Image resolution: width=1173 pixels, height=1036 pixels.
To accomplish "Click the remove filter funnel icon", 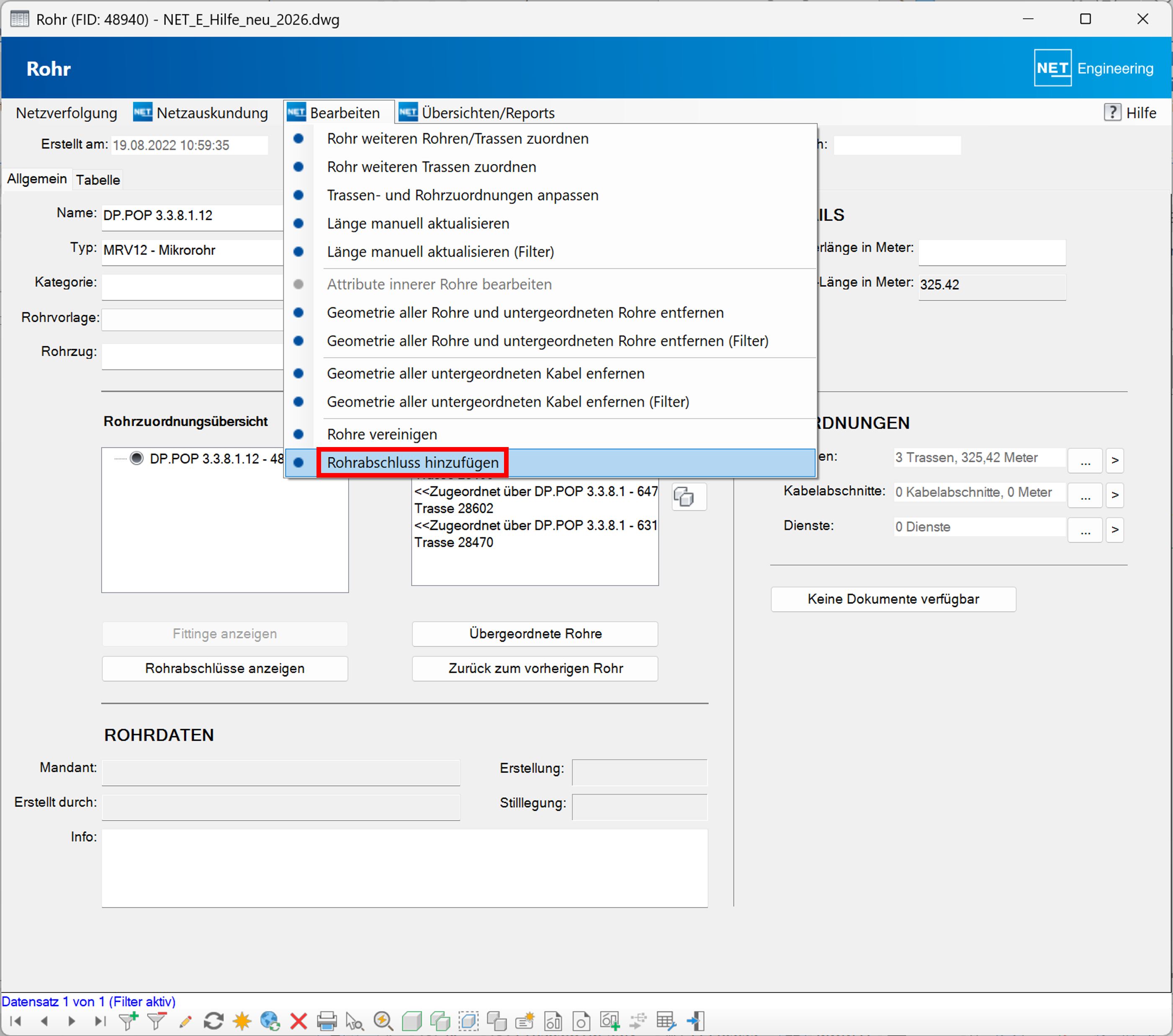I will pyautogui.click(x=157, y=1021).
